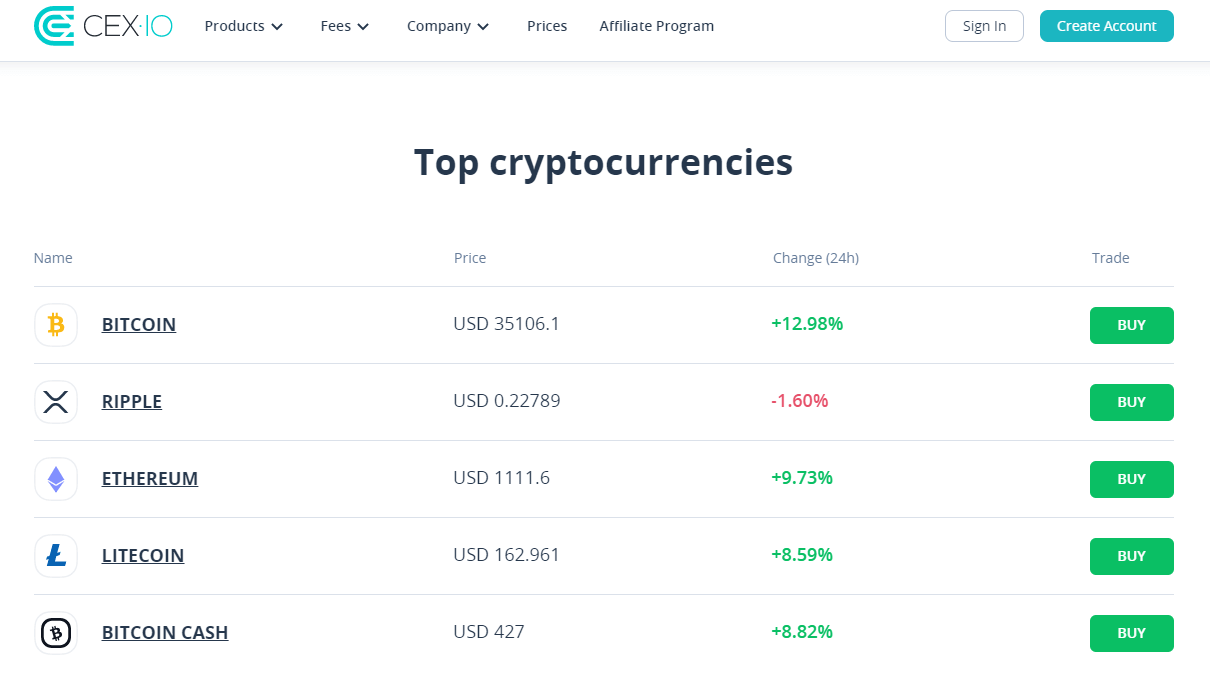The height and width of the screenshot is (687, 1210).
Task: Click the Bitcoin Cash price USD 427
Action: (489, 632)
